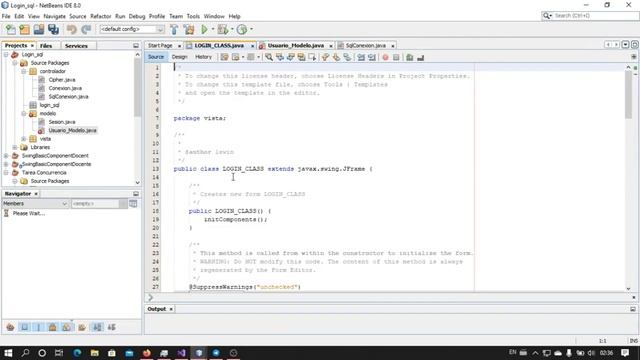
Task: Click the Projects panel scroll-down arrow
Action: [137, 182]
